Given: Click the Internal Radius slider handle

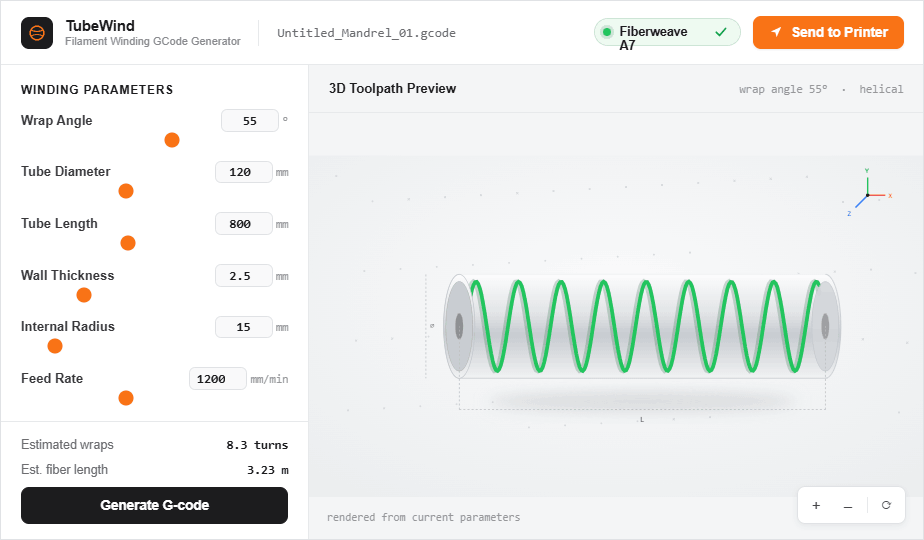Looking at the screenshot, I should tap(55, 346).
